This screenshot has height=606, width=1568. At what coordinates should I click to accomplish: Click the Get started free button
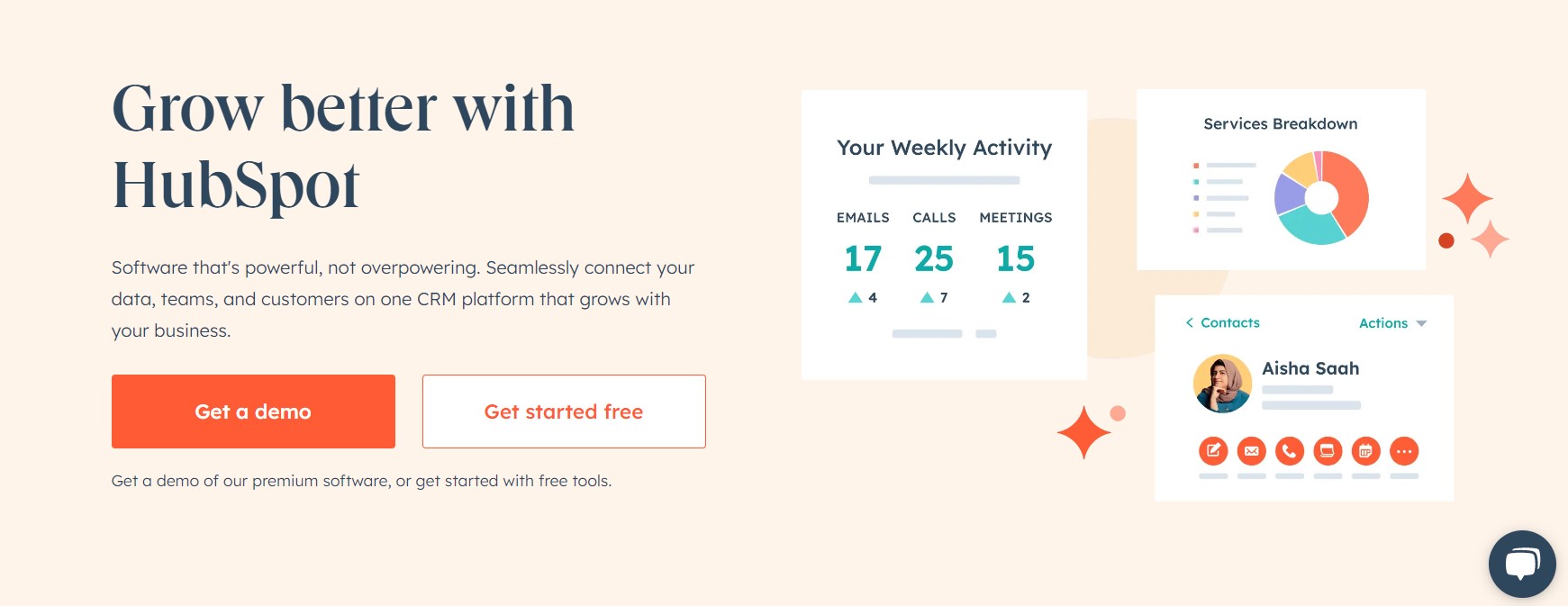click(x=563, y=411)
